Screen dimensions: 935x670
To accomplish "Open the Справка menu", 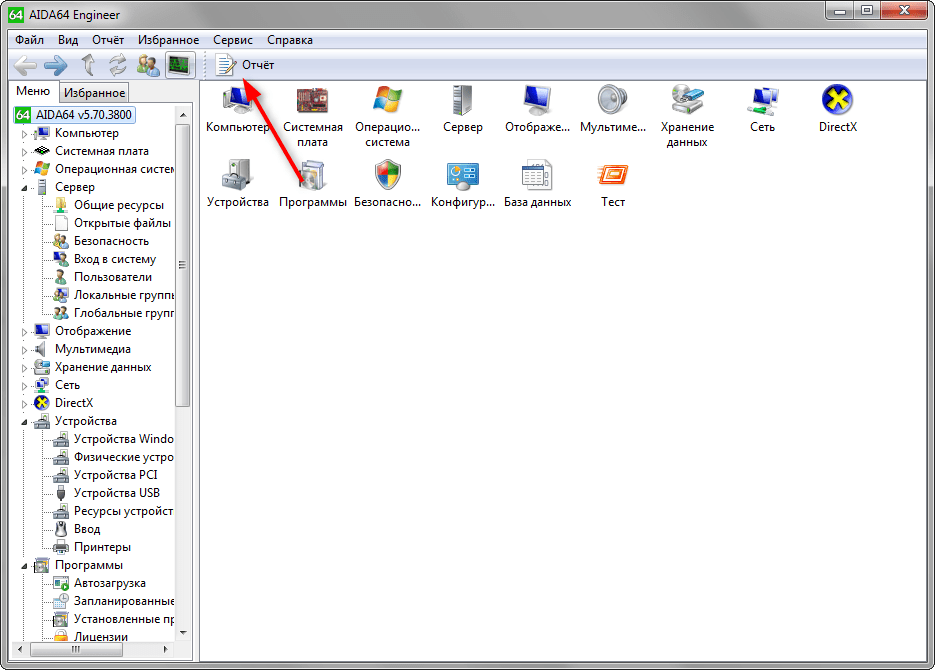I will (290, 40).
